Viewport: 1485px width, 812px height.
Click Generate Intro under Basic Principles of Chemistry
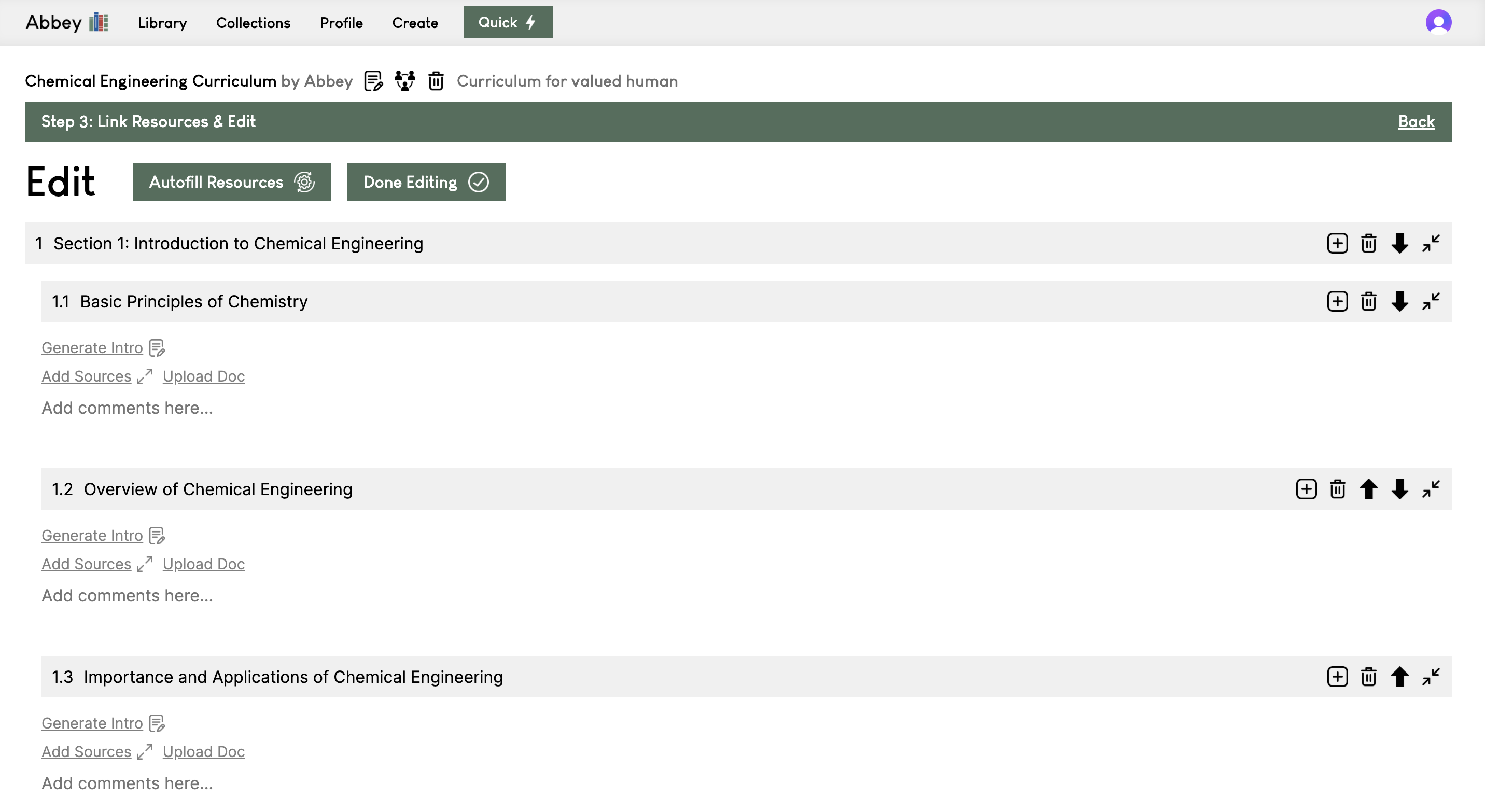(92, 348)
